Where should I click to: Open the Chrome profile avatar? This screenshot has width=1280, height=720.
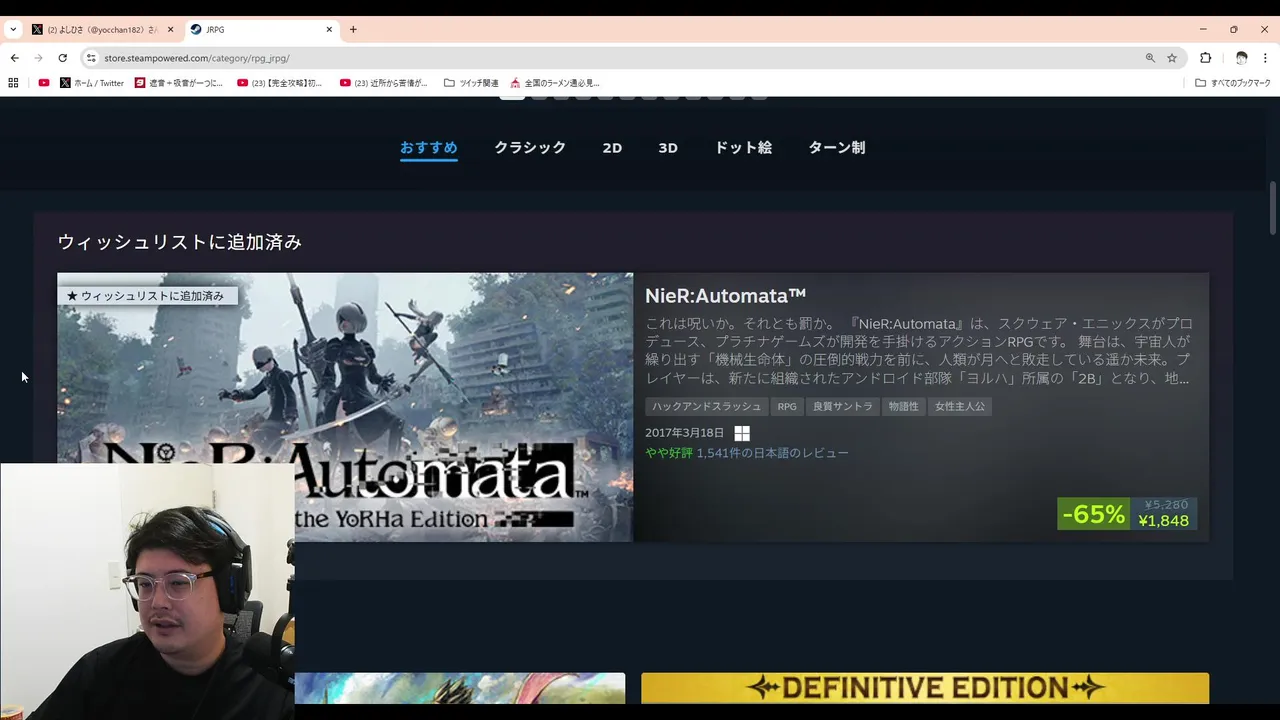coord(1241,58)
